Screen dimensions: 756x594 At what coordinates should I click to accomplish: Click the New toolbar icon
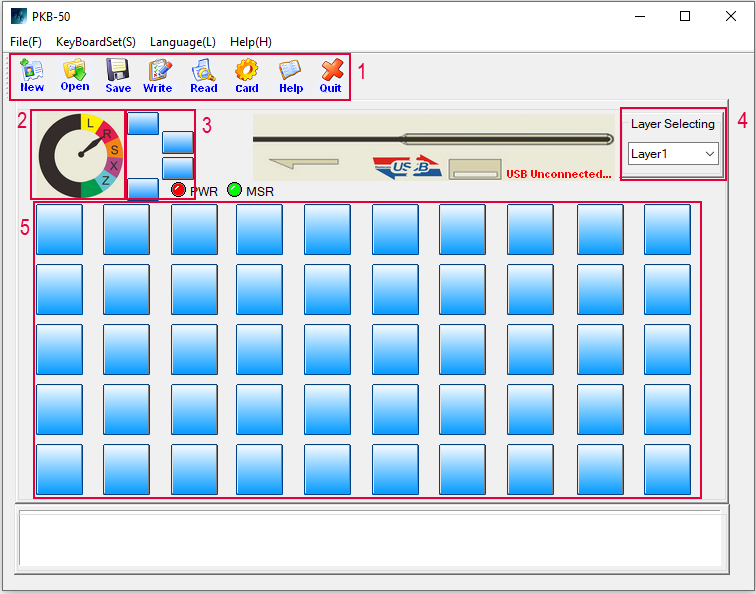tap(32, 76)
